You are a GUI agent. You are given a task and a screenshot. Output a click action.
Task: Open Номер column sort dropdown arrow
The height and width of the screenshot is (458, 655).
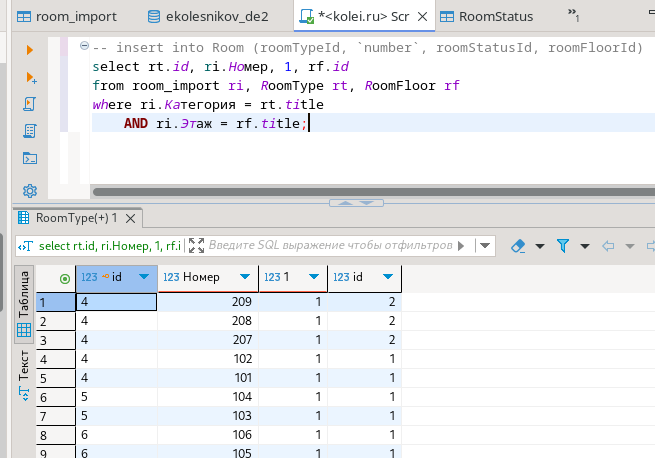coord(245,277)
